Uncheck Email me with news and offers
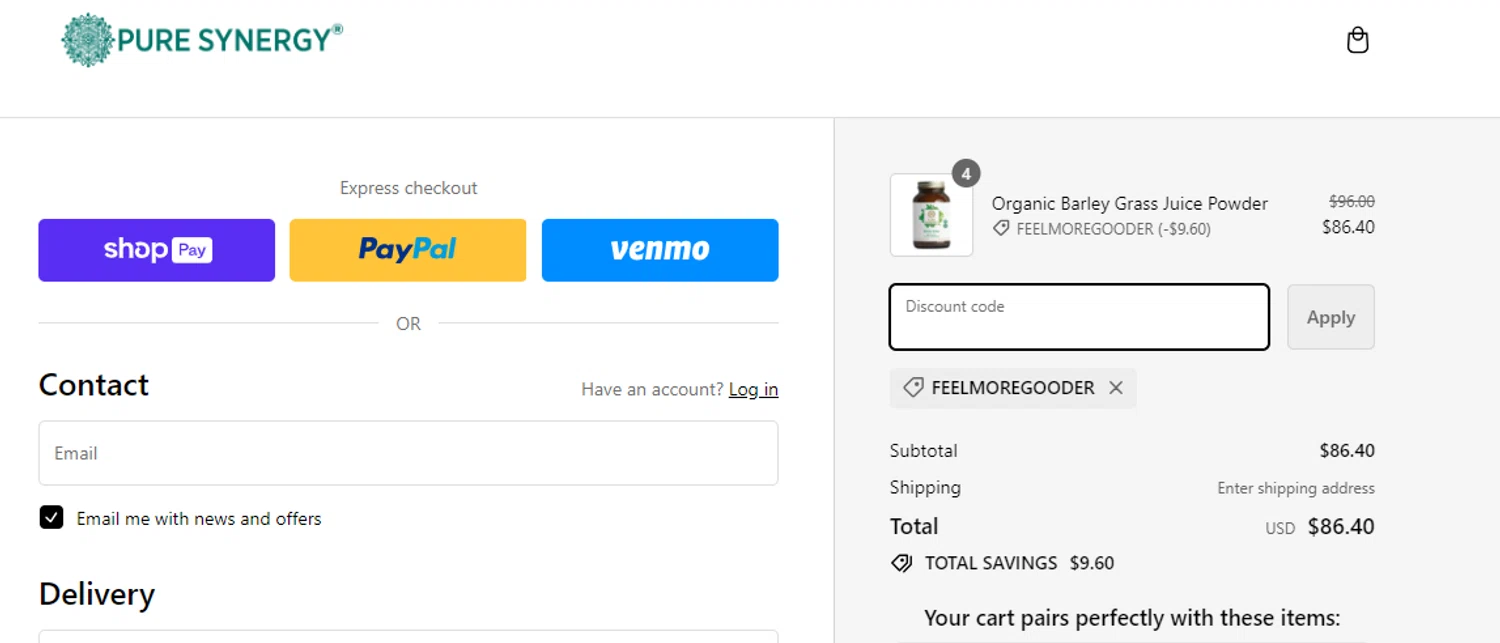This screenshot has height=643, width=1500. click(x=52, y=517)
